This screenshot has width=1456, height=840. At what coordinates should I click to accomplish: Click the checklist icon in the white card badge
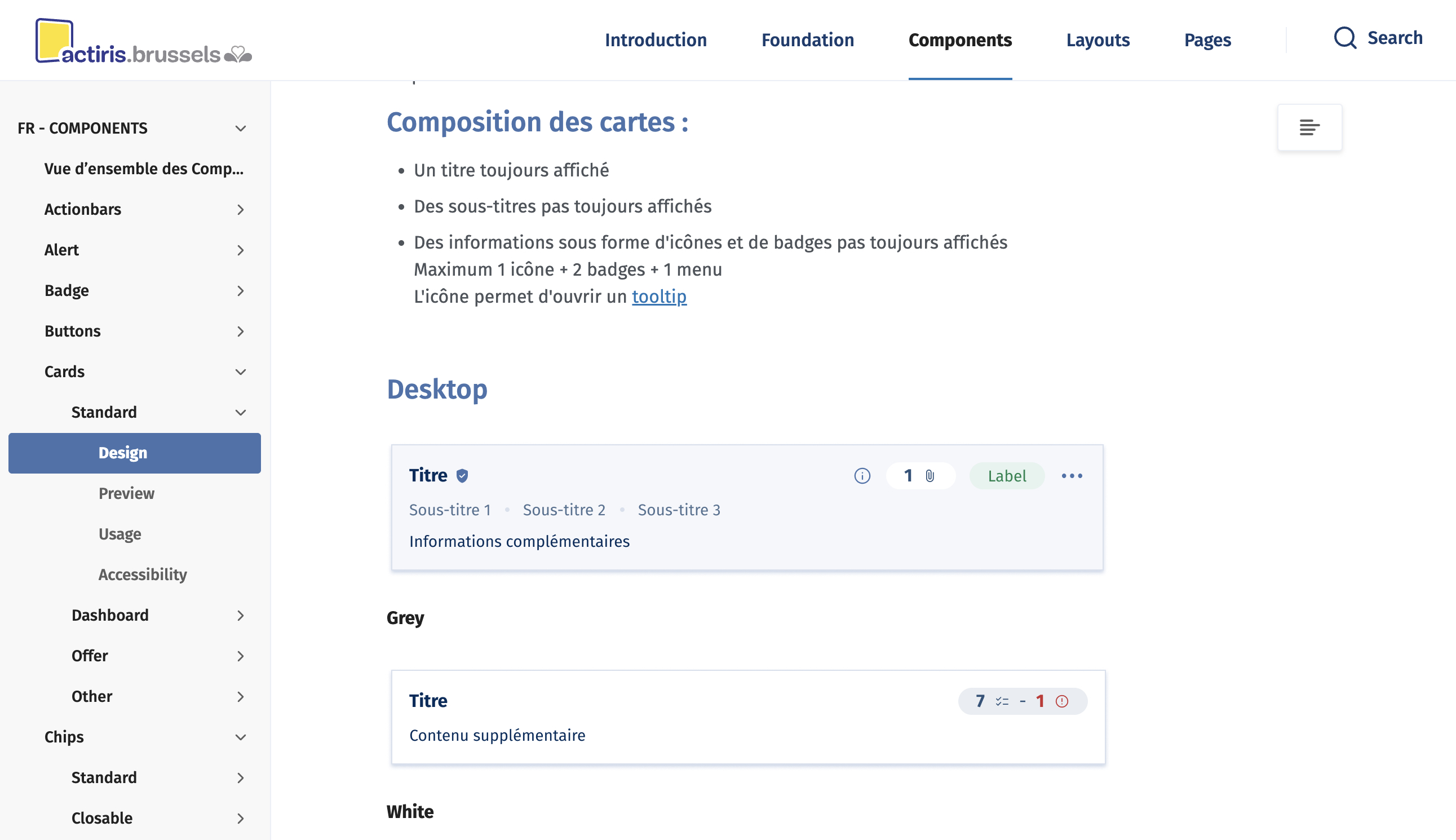tap(1002, 701)
